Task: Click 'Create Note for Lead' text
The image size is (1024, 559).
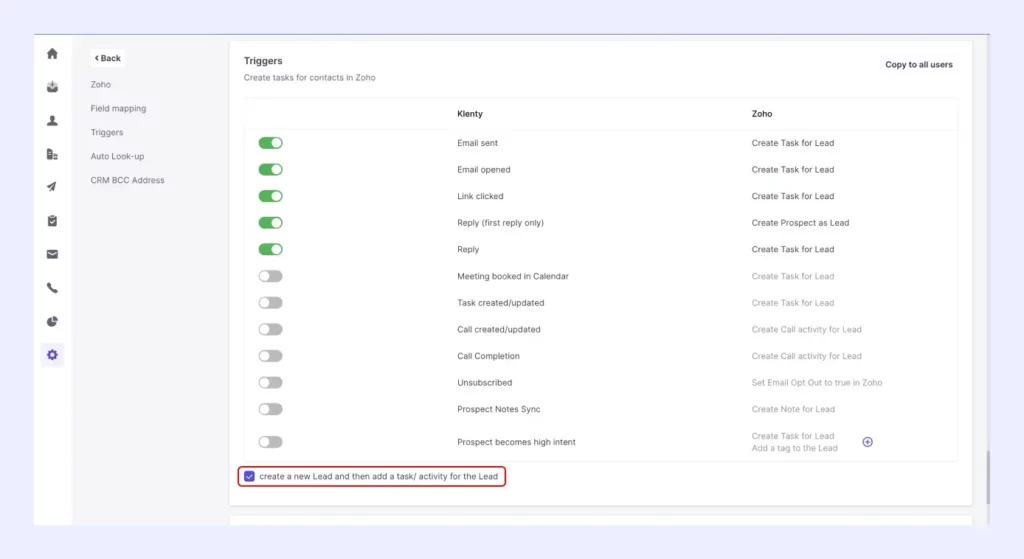Action: point(793,409)
